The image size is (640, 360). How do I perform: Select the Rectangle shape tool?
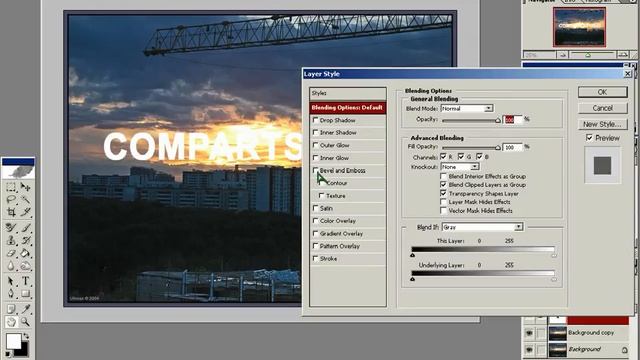[25, 293]
